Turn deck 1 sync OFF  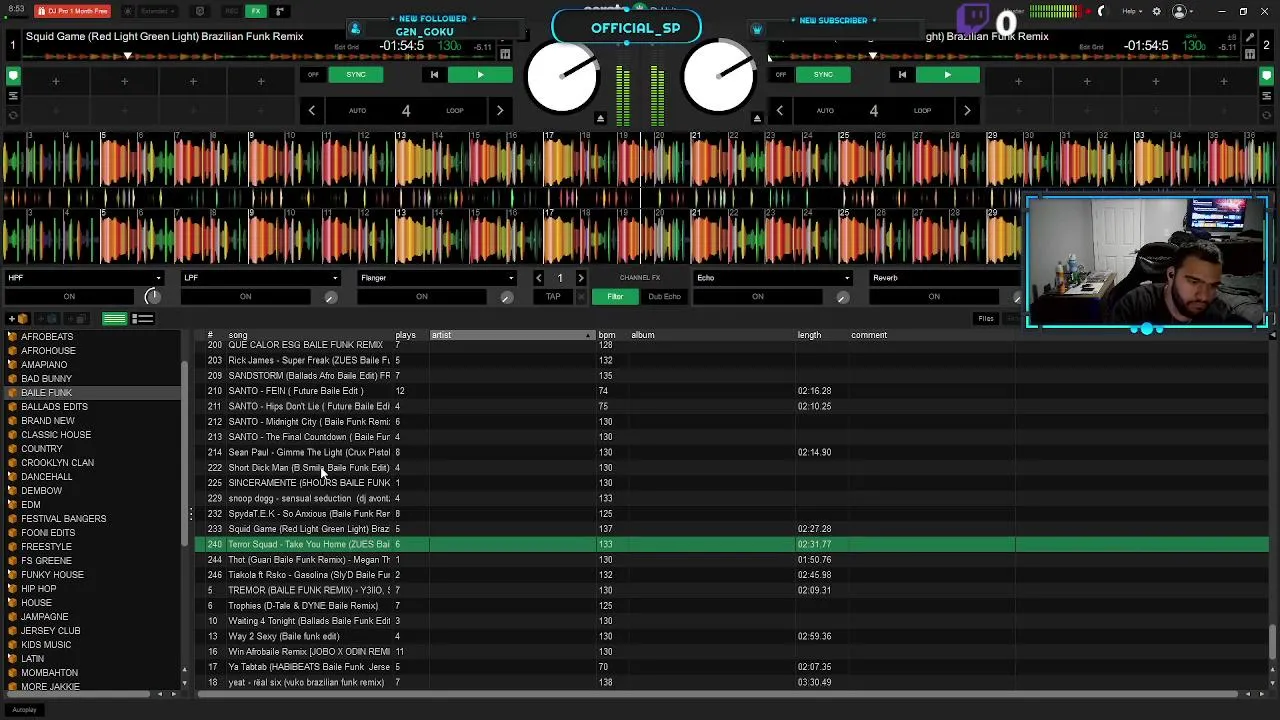pos(313,75)
